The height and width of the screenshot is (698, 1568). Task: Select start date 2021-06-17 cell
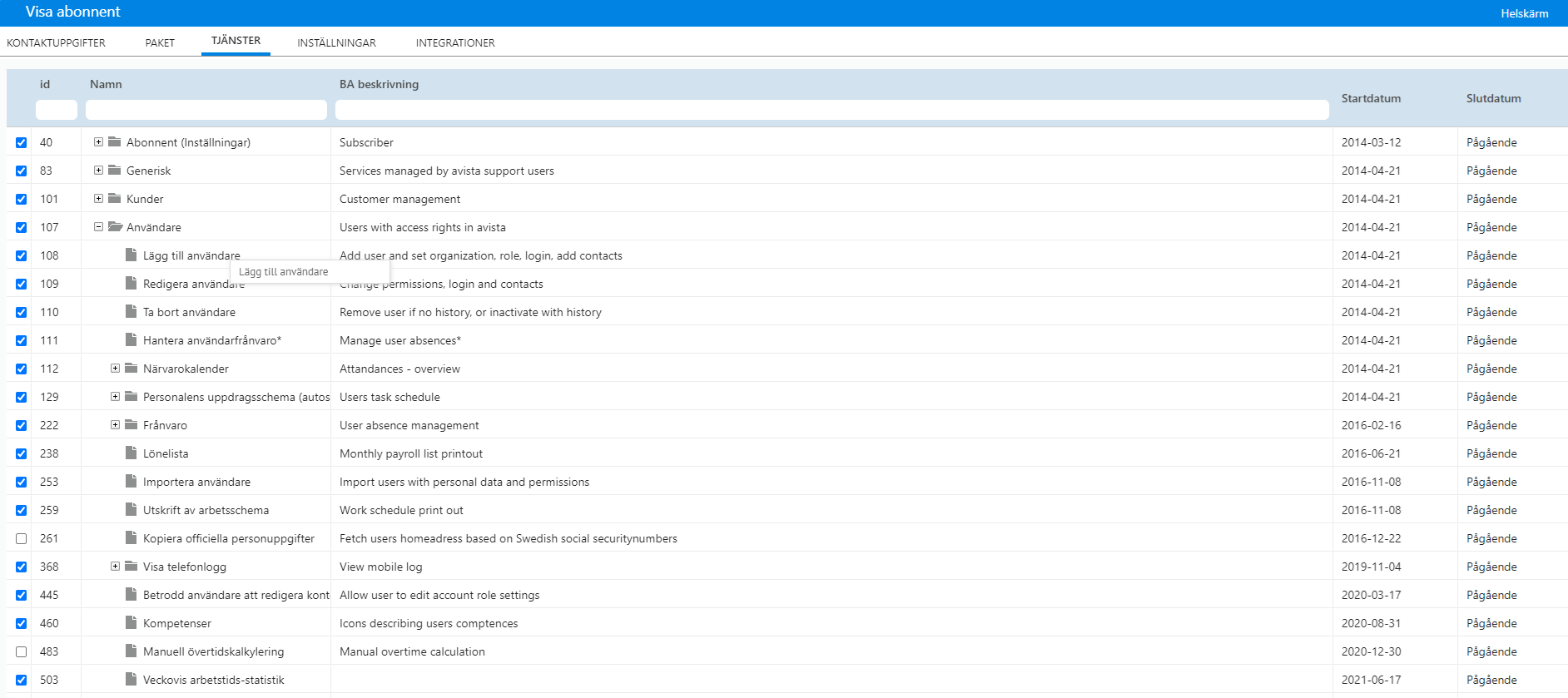point(1395,680)
